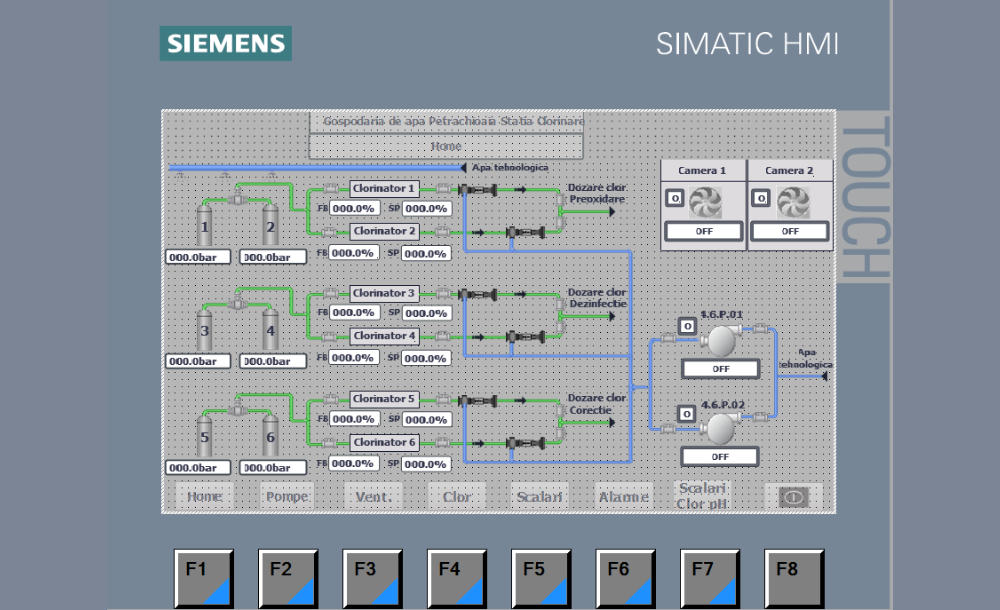Select the Clorinator 6 label box
Viewport: 1000px width, 610px height.
[x=385, y=442]
